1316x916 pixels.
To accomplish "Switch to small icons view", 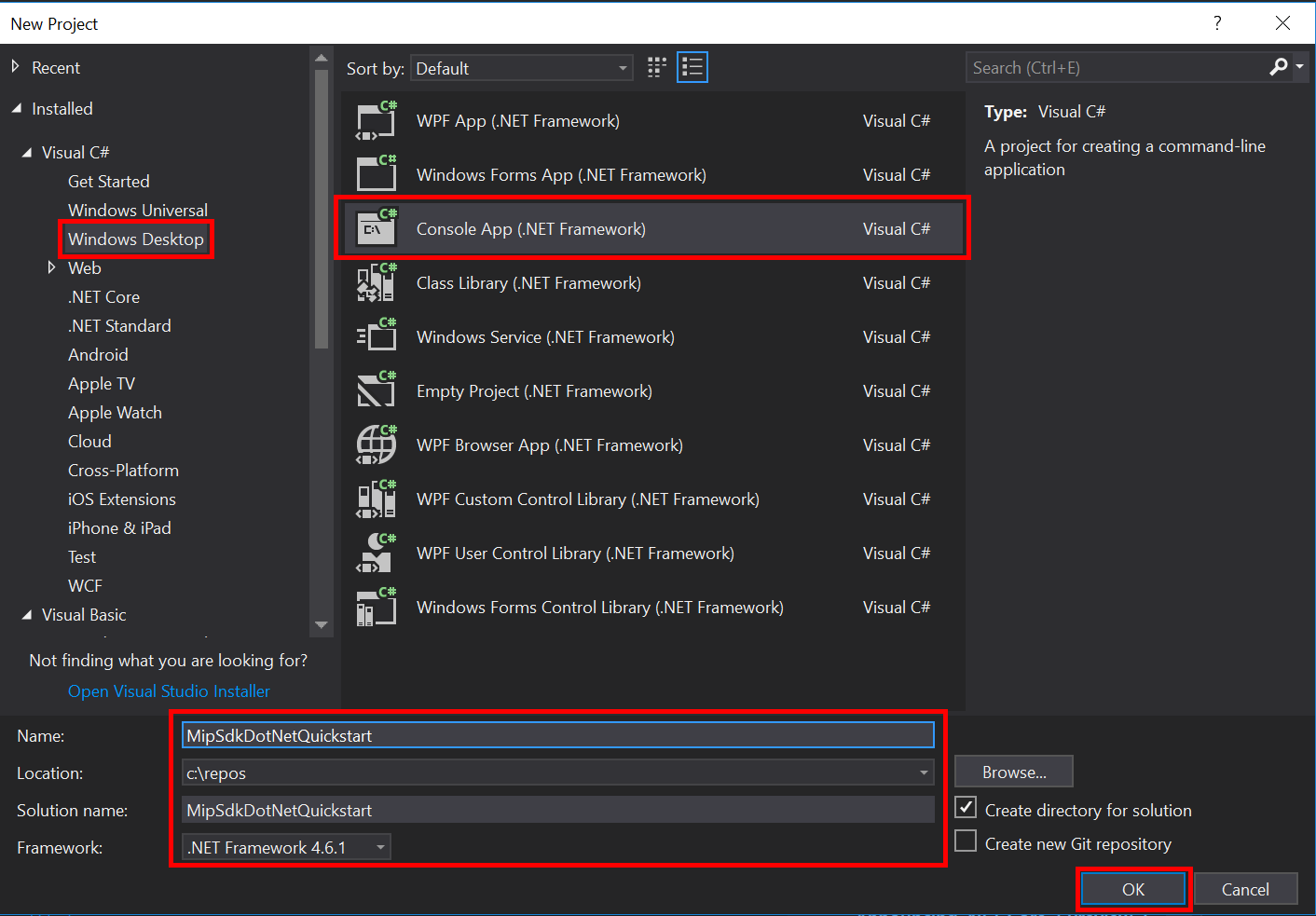I will 656,66.
